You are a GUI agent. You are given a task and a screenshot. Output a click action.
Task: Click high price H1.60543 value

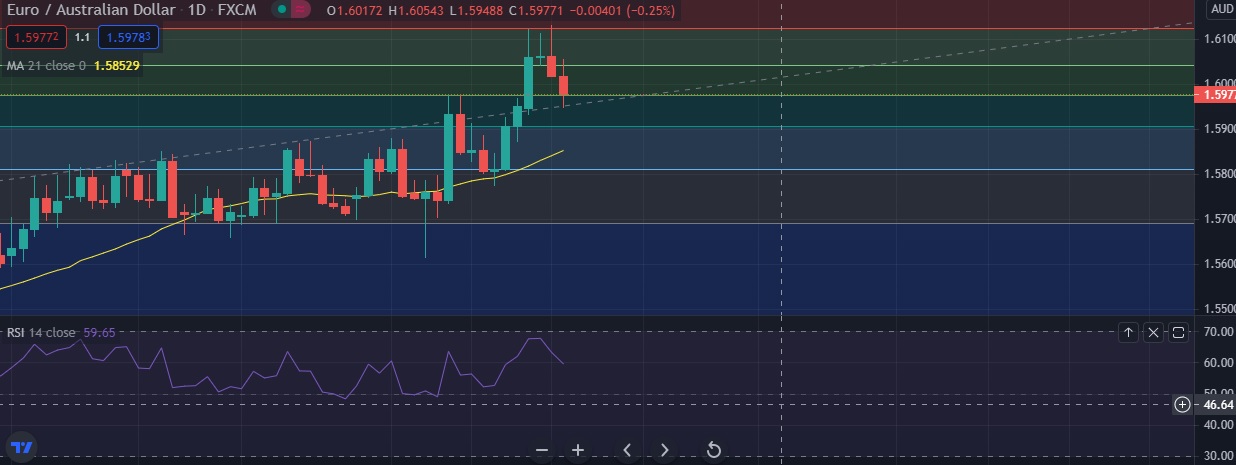click(x=417, y=11)
